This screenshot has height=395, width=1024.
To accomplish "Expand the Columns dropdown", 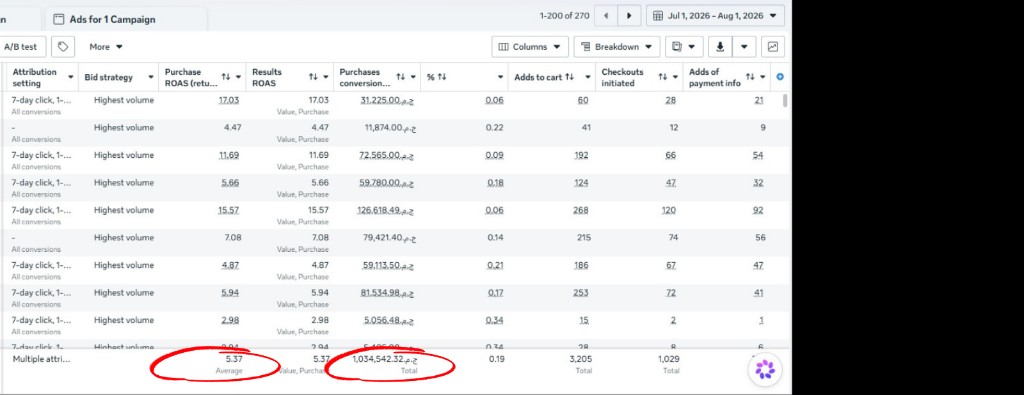I will coord(530,47).
